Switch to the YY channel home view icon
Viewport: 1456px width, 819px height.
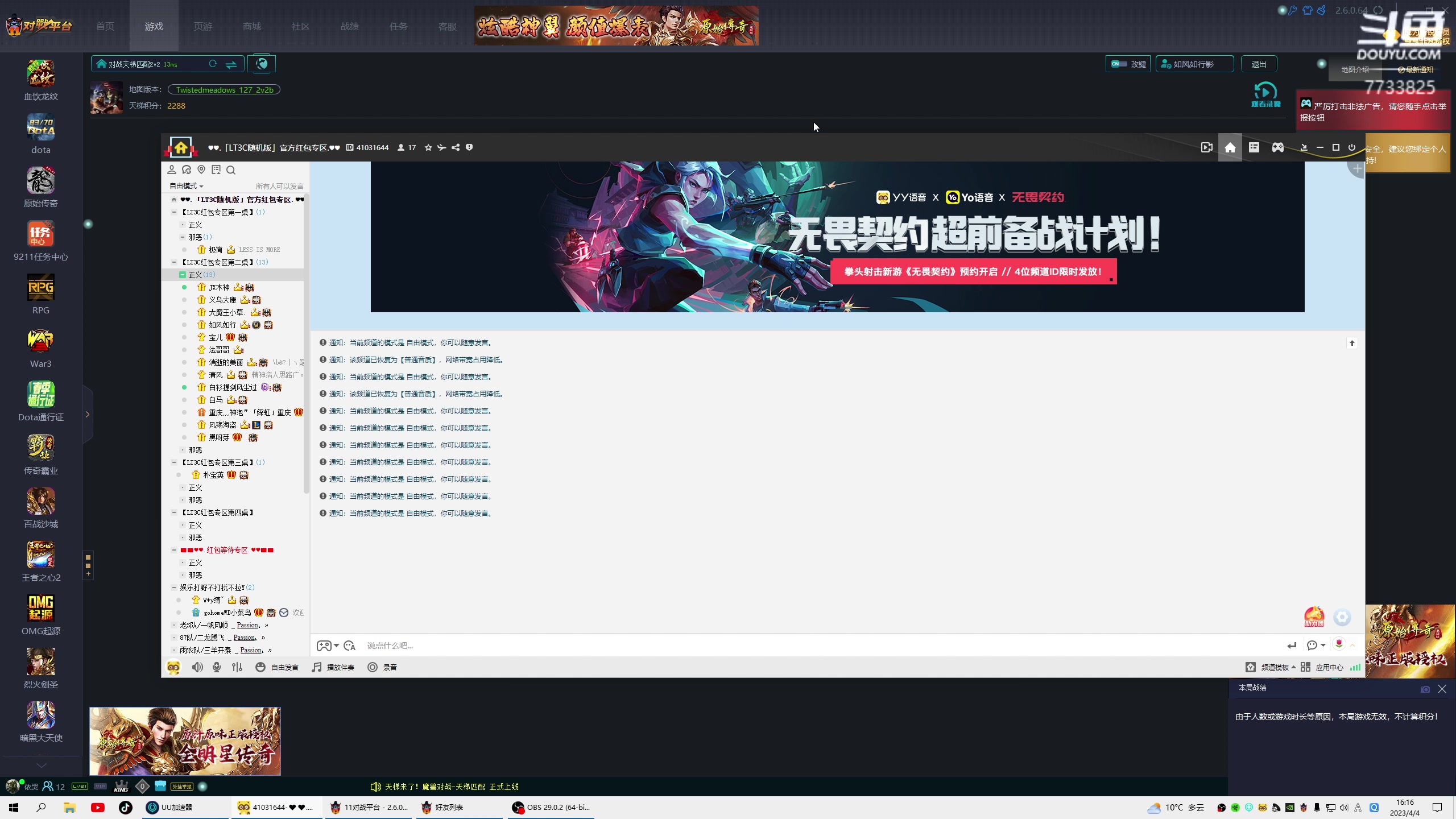tap(1230, 147)
